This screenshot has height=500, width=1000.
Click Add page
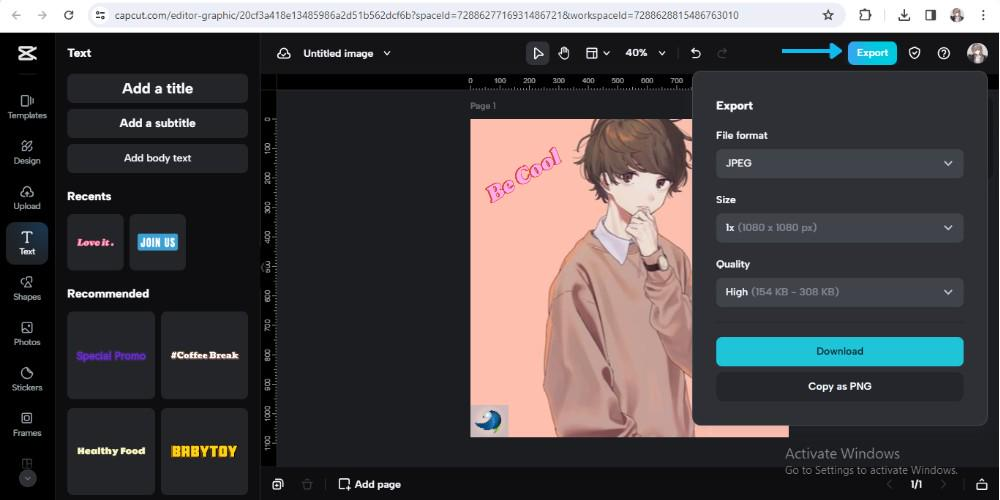370,485
